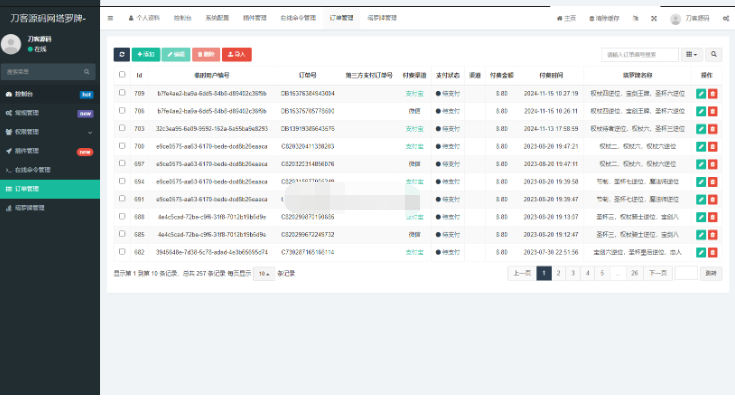The height and width of the screenshot is (404, 735).
Task: Click the delete icon for row 685
Action: click(712, 235)
